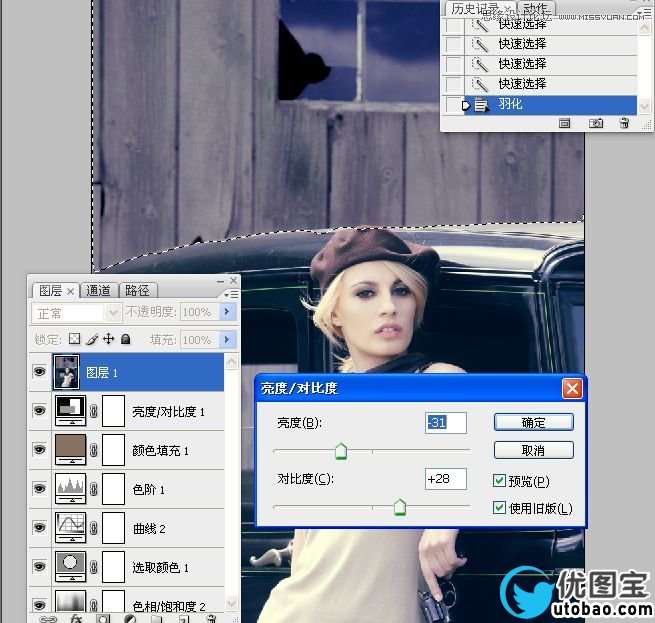Click mask link chain icon on 曲线 2
Screen dimensions: 655x623
94,528
